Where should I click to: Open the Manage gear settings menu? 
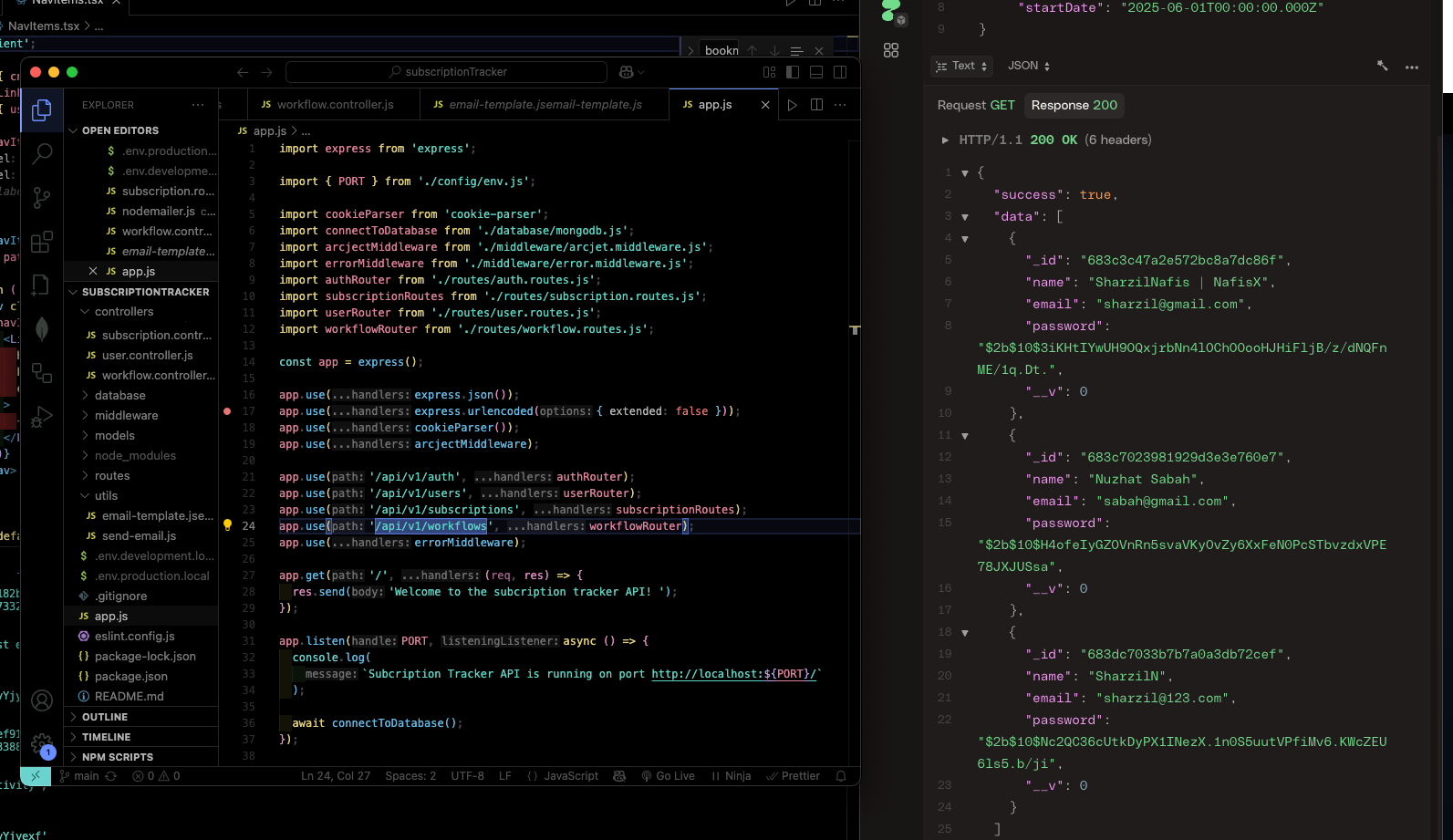click(42, 744)
